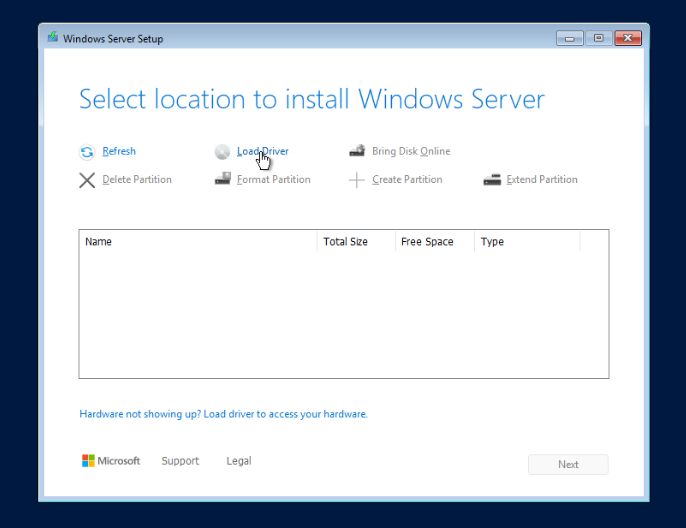Click the empty disk list area
Viewport: 686px width, 528px height.
coord(343,315)
